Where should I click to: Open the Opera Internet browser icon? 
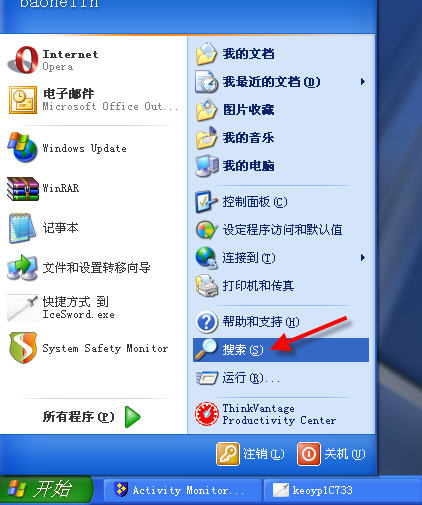coord(23,60)
